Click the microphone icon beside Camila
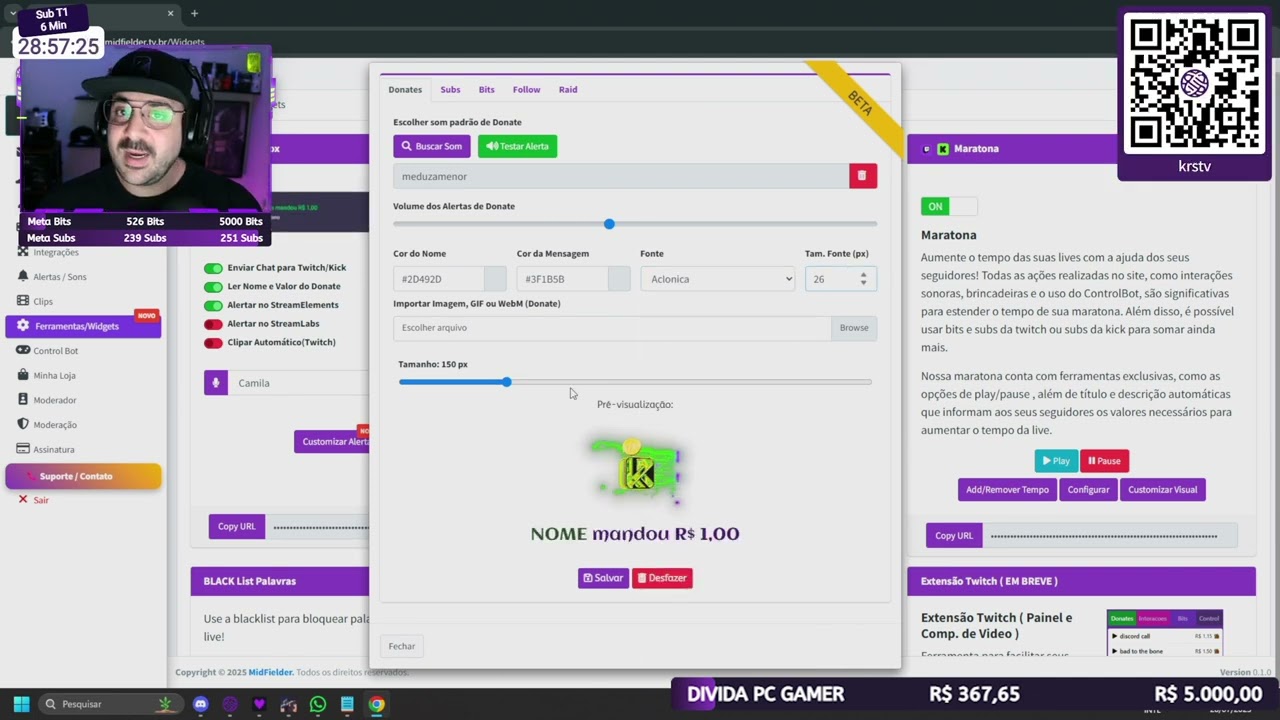Image resolution: width=1280 pixels, height=720 pixels. click(x=216, y=383)
